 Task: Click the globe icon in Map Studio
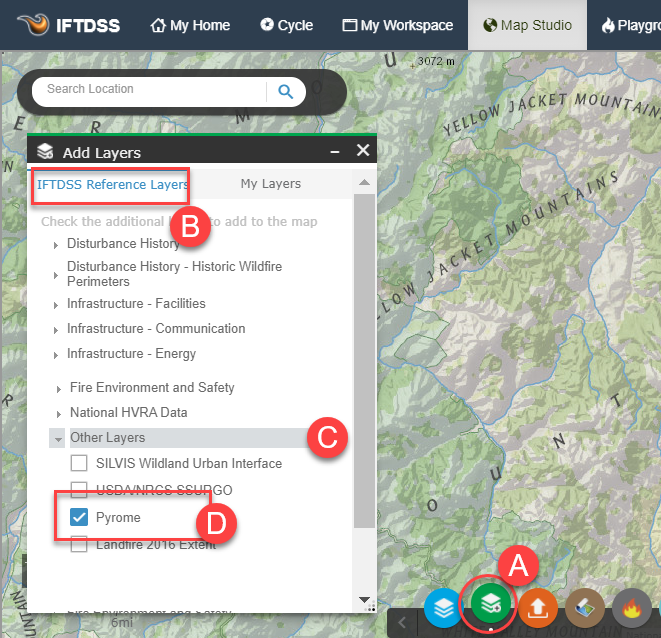click(x=490, y=25)
